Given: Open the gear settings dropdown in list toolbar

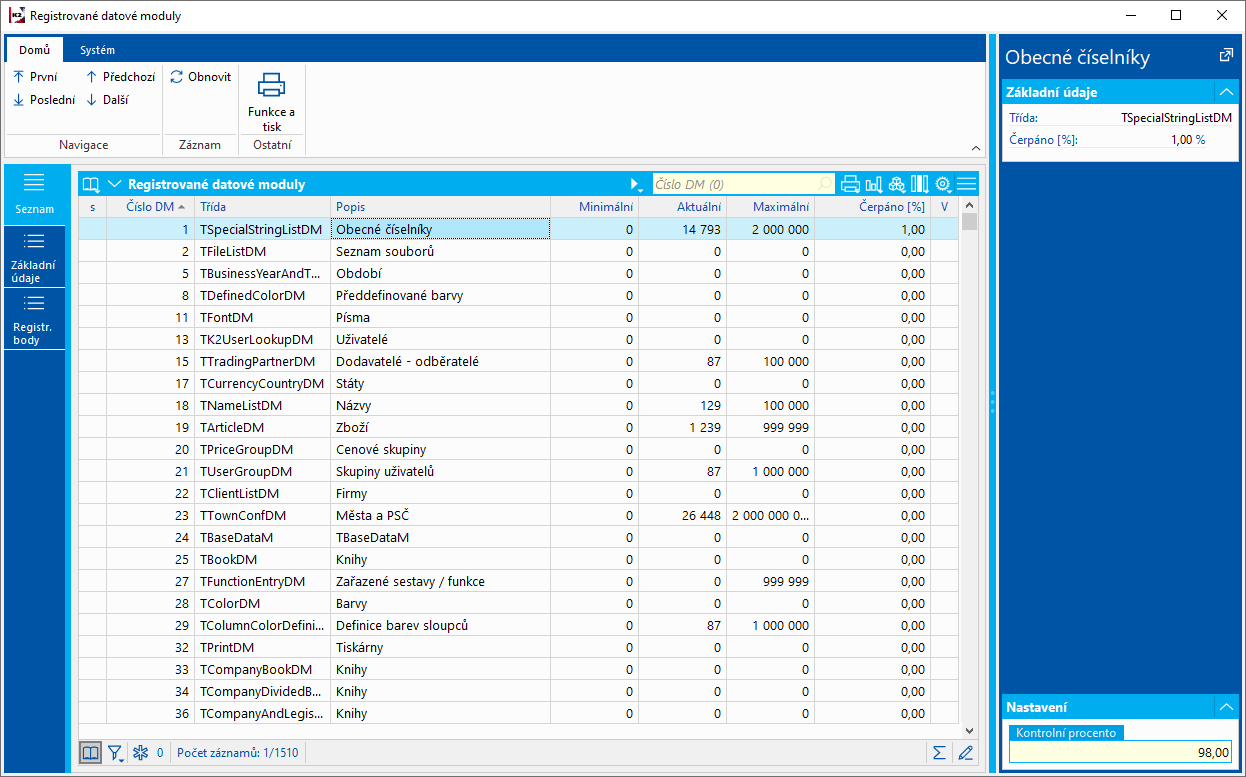Looking at the screenshot, I should [x=943, y=184].
